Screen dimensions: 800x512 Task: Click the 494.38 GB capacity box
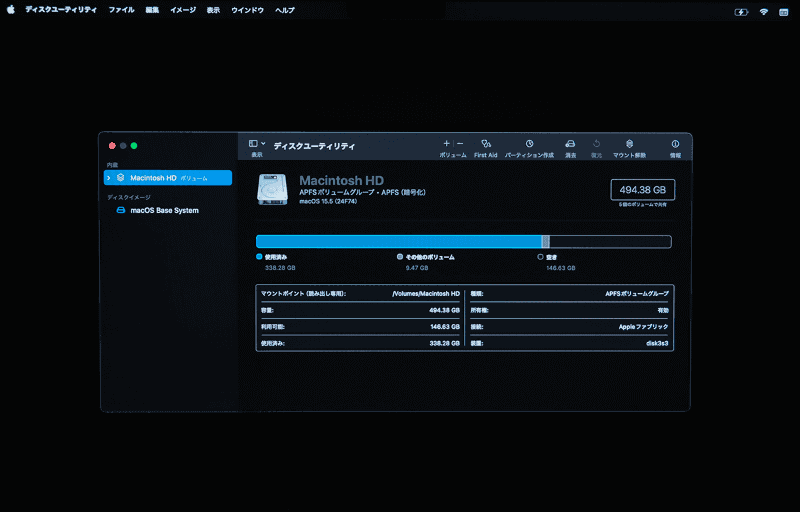(x=642, y=190)
